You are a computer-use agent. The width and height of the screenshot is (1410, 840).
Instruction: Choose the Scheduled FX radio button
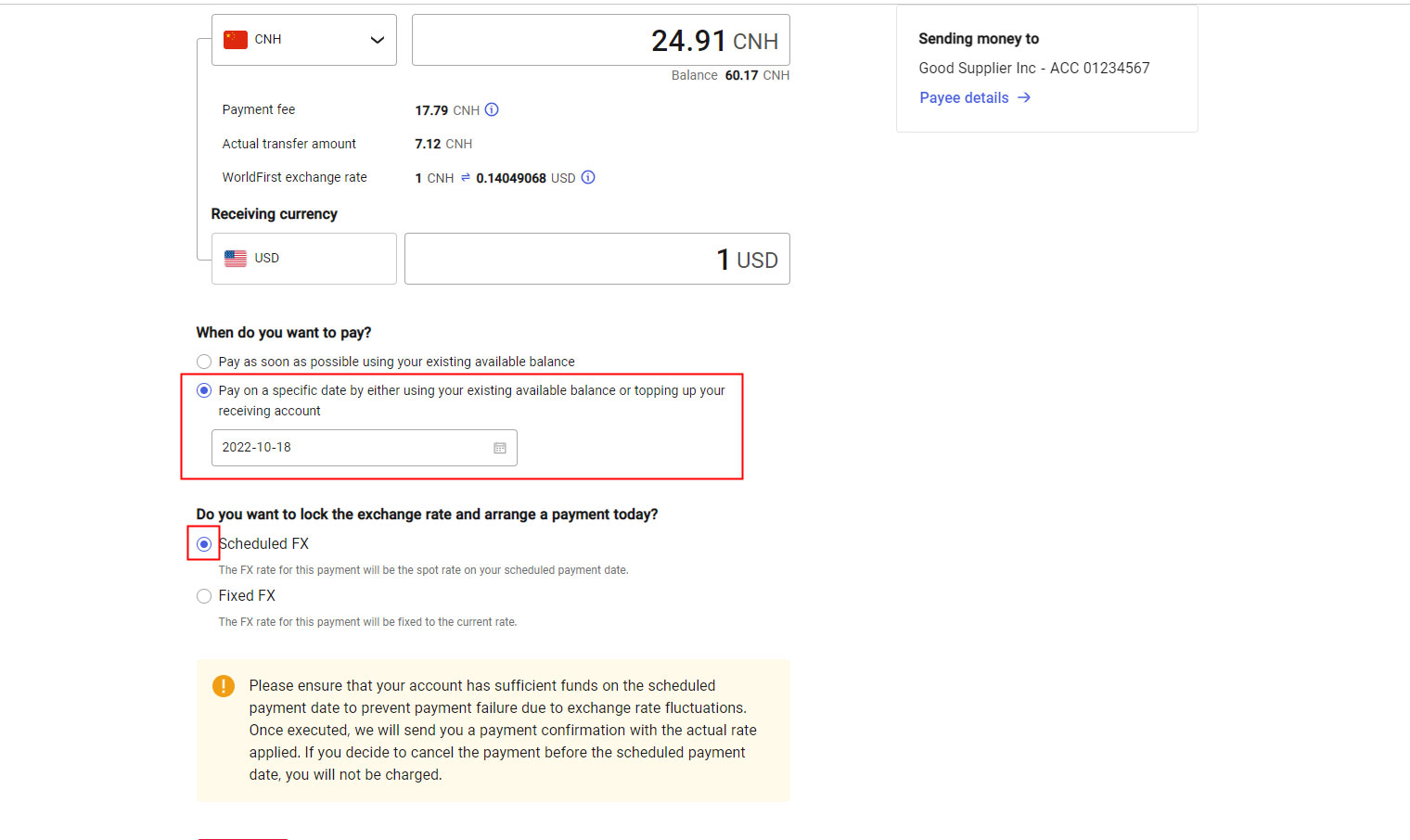(204, 544)
